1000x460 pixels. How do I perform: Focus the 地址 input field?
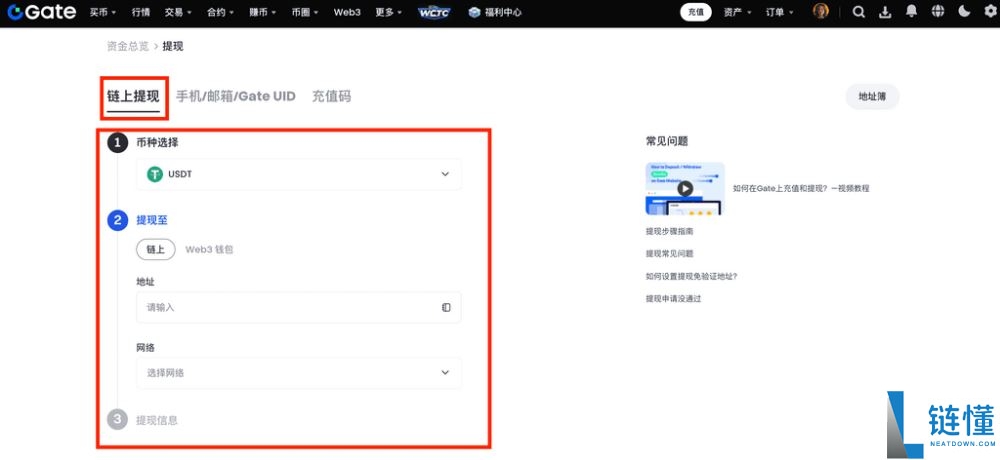298,308
